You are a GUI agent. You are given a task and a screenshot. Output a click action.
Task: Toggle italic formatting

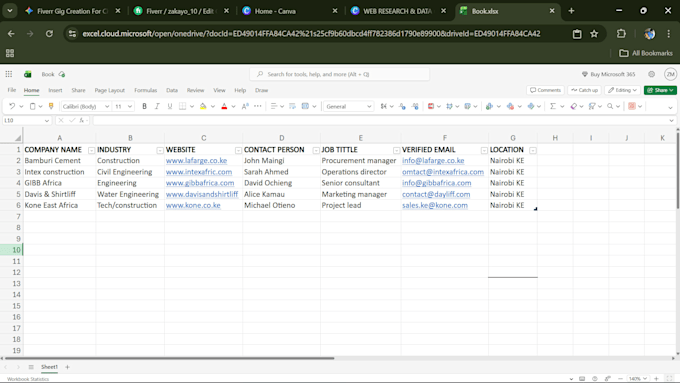(157, 106)
